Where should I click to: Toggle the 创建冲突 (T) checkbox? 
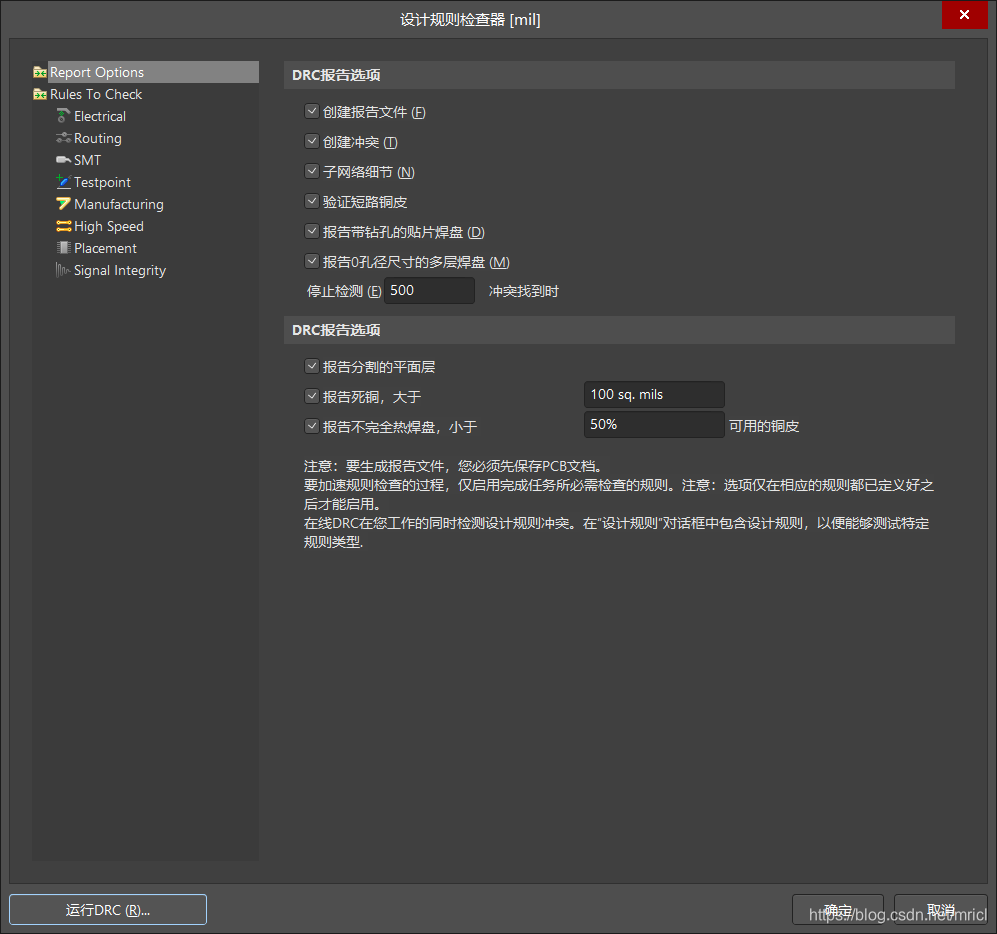312,141
